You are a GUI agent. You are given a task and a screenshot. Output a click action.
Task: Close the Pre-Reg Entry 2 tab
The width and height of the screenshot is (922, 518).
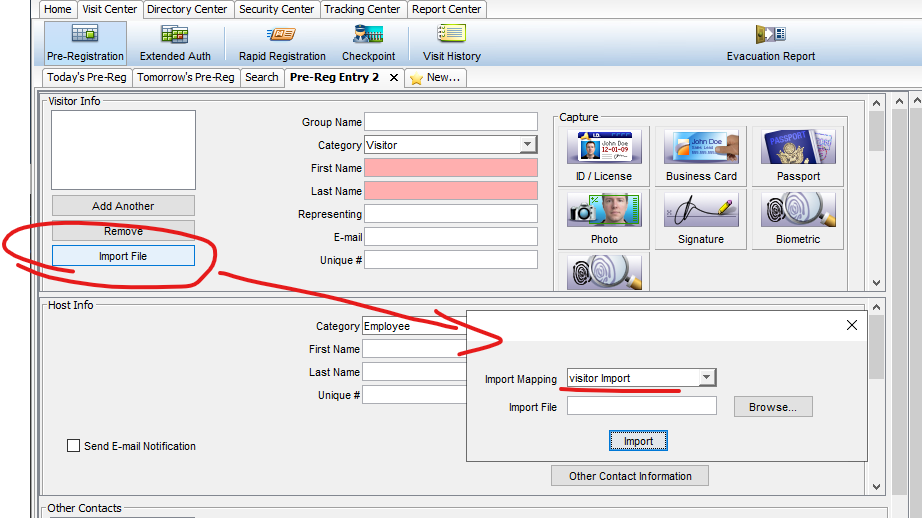[x=394, y=78]
